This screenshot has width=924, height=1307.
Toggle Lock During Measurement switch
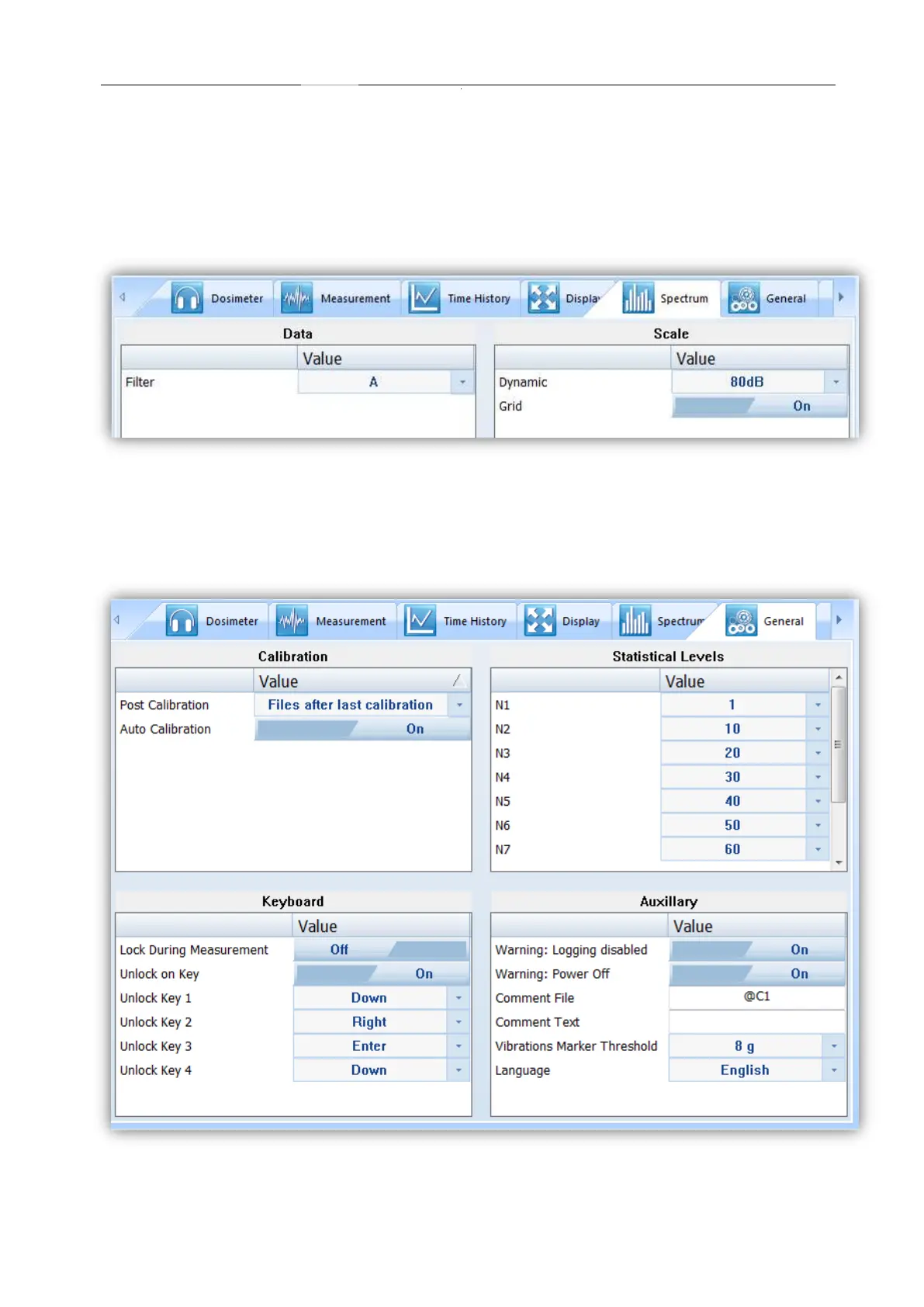tap(382, 949)
